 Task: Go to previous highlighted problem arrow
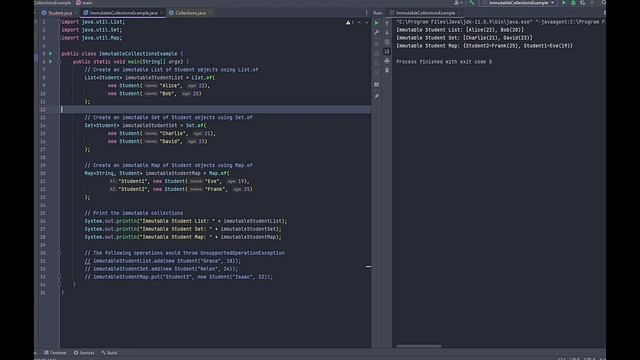pyautogui.click(x=359, y=22)
